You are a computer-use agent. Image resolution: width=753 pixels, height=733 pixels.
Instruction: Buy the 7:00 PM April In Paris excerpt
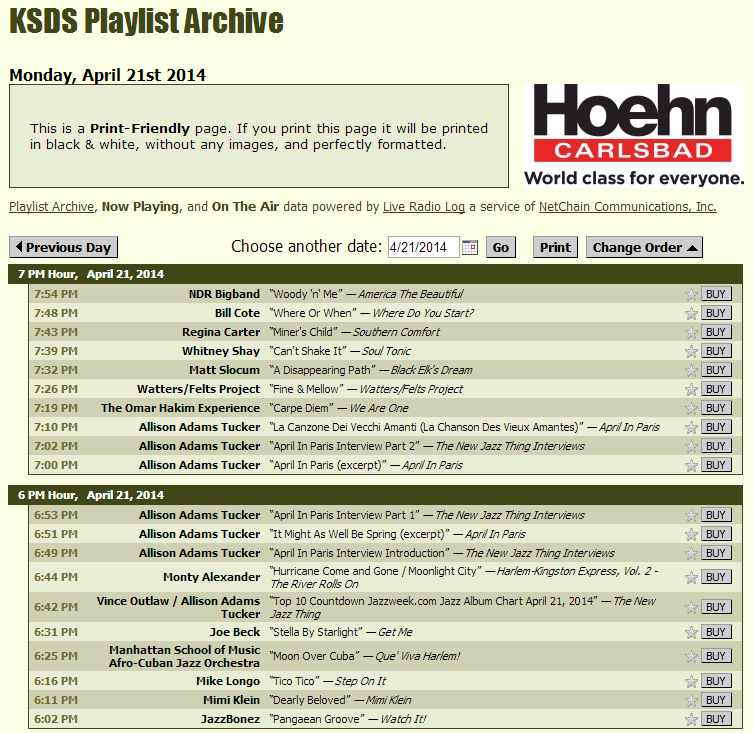[716, 465]
